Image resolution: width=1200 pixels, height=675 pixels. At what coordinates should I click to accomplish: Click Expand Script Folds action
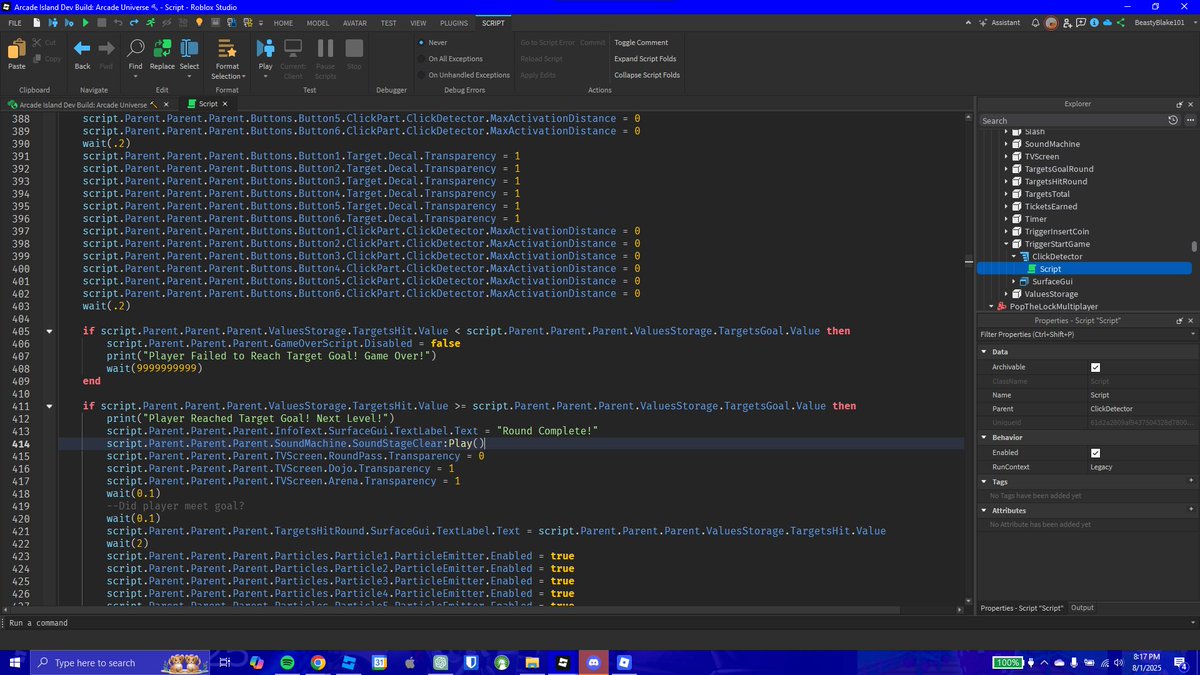click(647, 59)
